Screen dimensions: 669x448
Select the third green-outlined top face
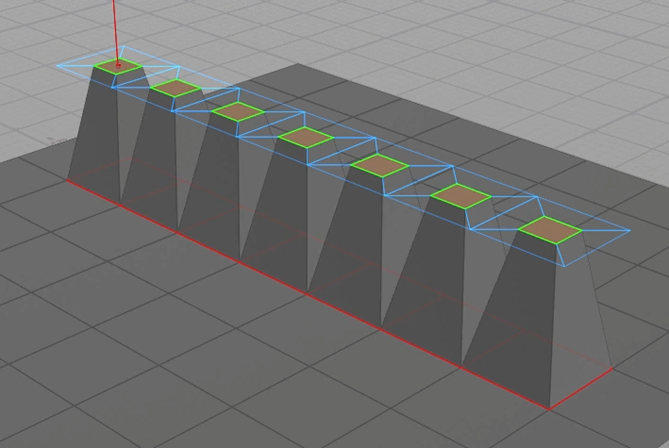tap(238, 112)
